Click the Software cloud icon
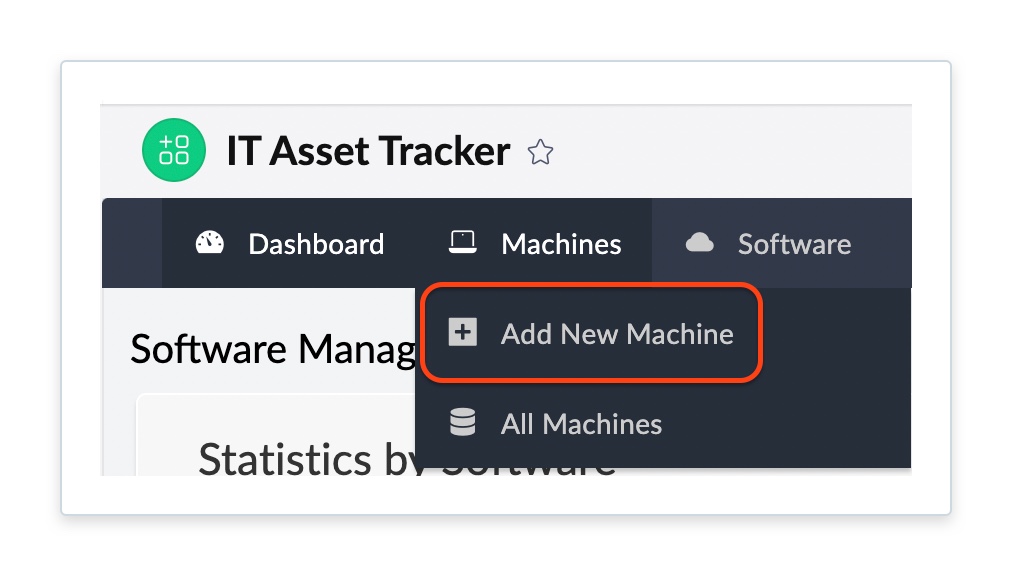Screen dimensions: 1012x576 pyautogui.click(x=699, y=243)
